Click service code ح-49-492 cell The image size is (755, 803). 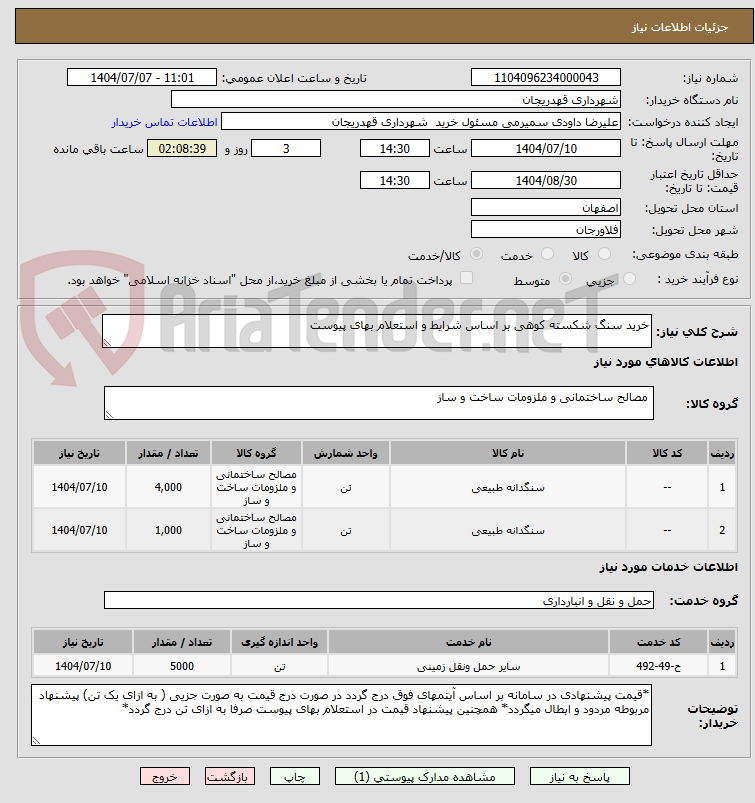659,666
